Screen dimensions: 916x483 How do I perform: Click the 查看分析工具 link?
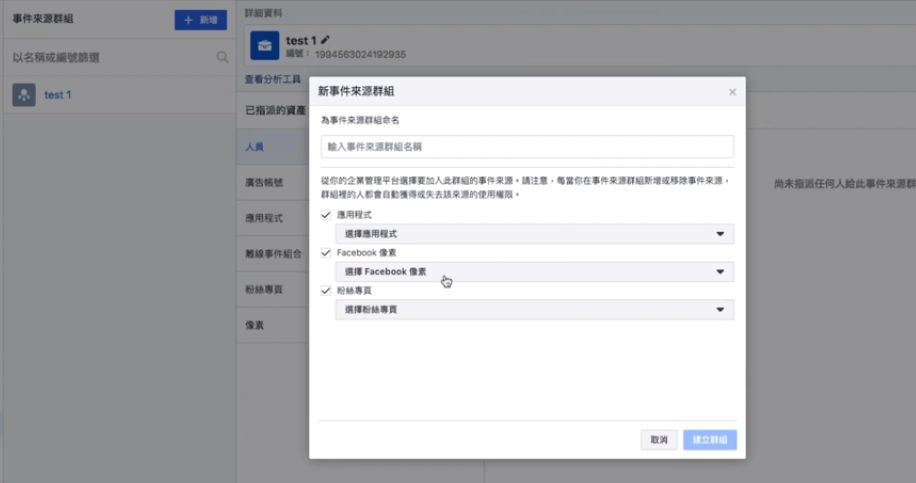pyautogui.click(x=273, y=79)
